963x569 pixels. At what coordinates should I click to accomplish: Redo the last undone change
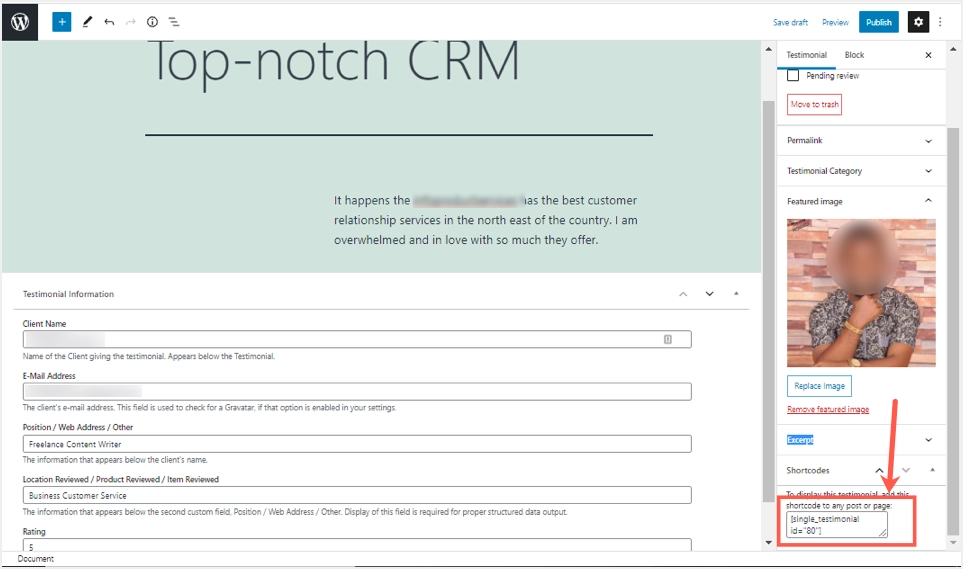[x=130, y=22]
